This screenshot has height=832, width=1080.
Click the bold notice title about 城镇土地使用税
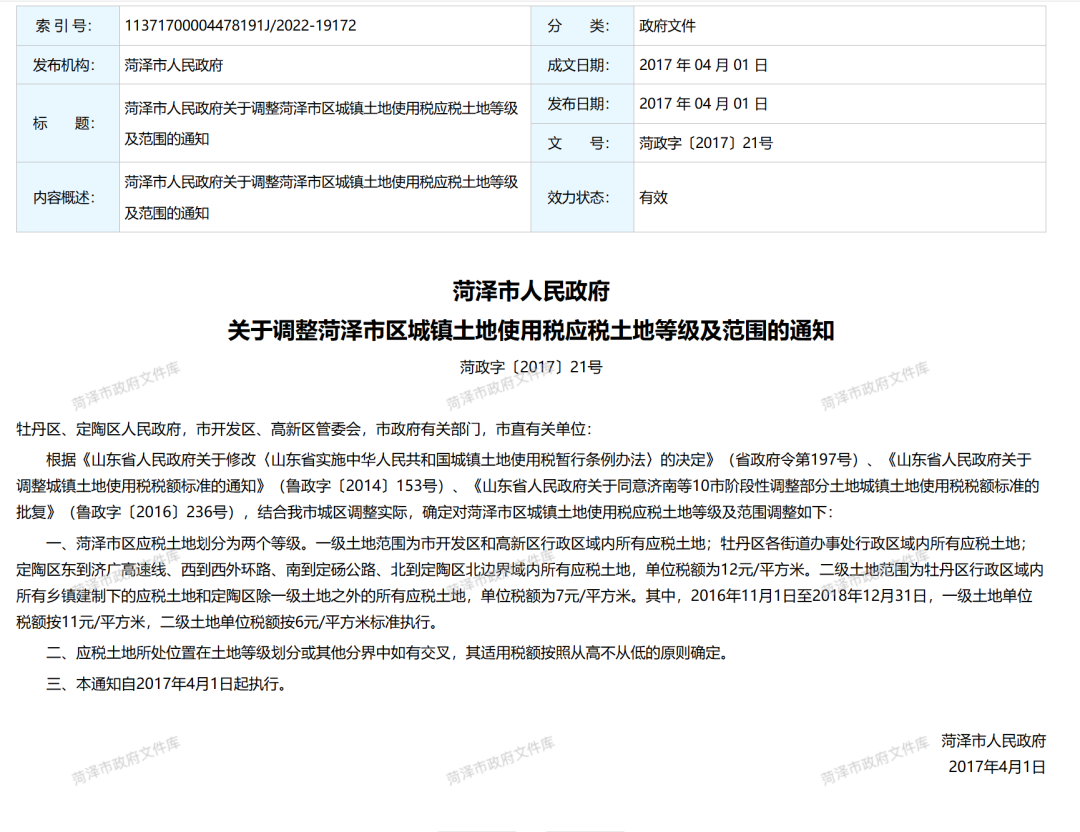click(531, 330)
